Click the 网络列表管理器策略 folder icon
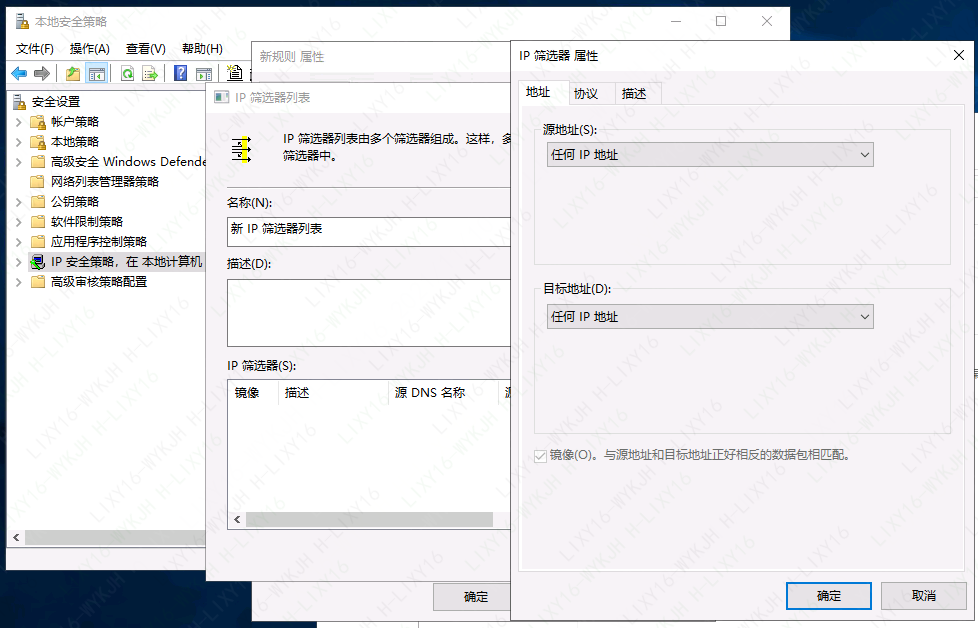Viewport: 978px width, 628px height. 38,181
